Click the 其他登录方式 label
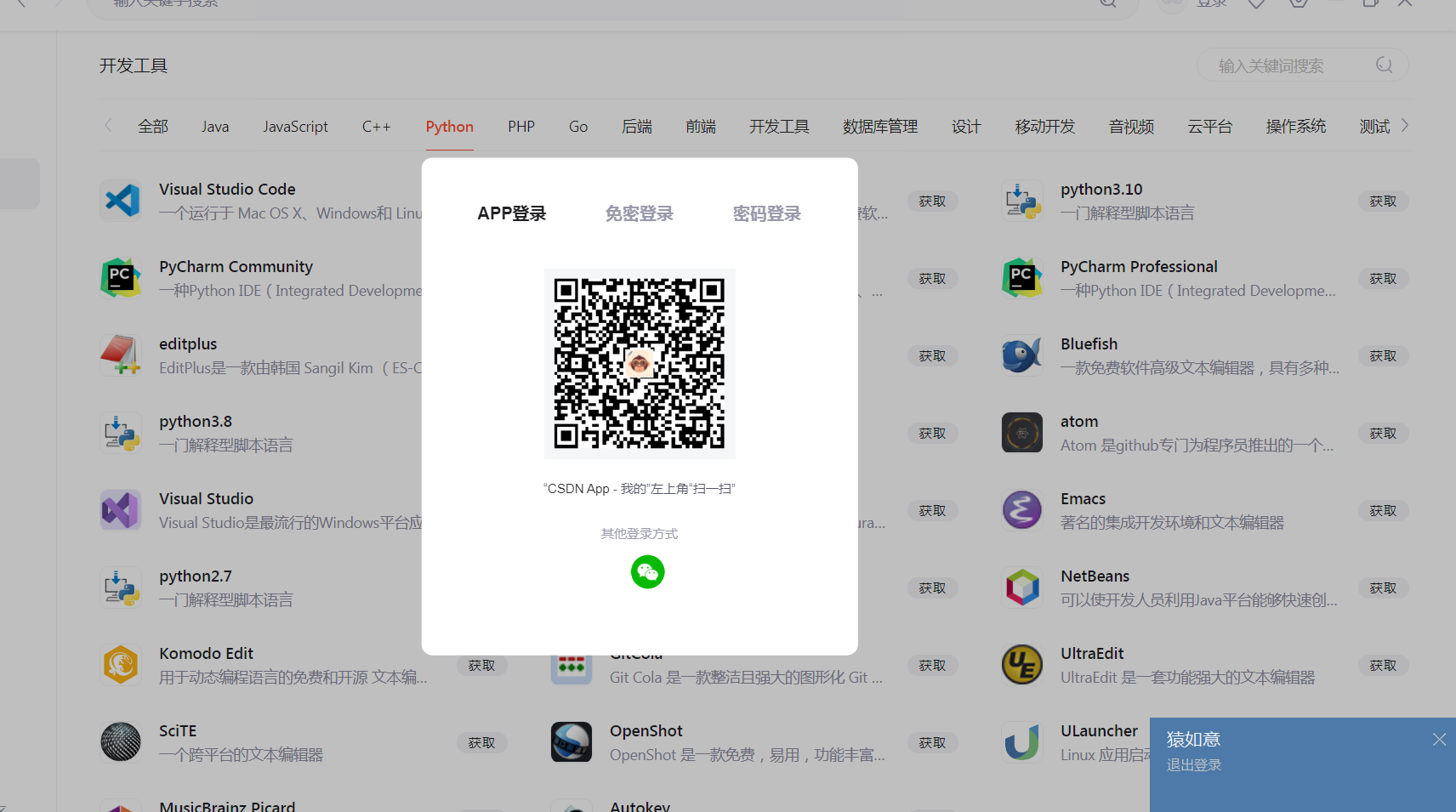 640,534
